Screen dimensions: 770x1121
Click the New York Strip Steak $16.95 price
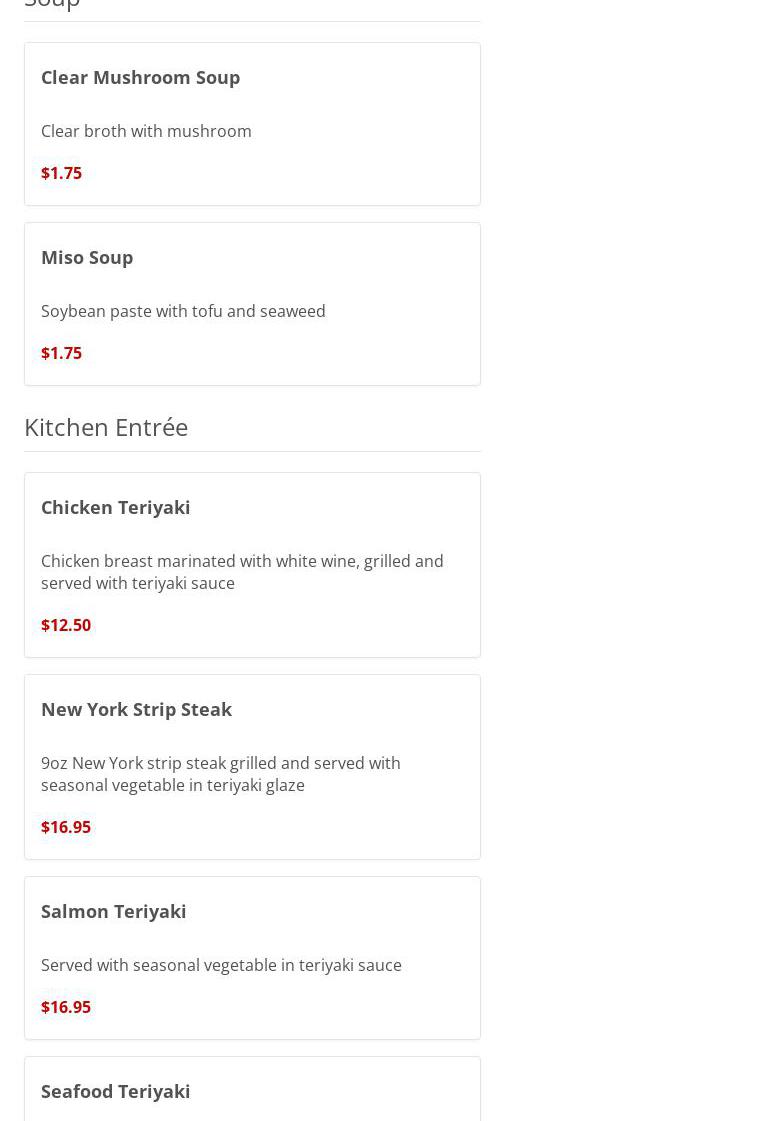point(66,827)
